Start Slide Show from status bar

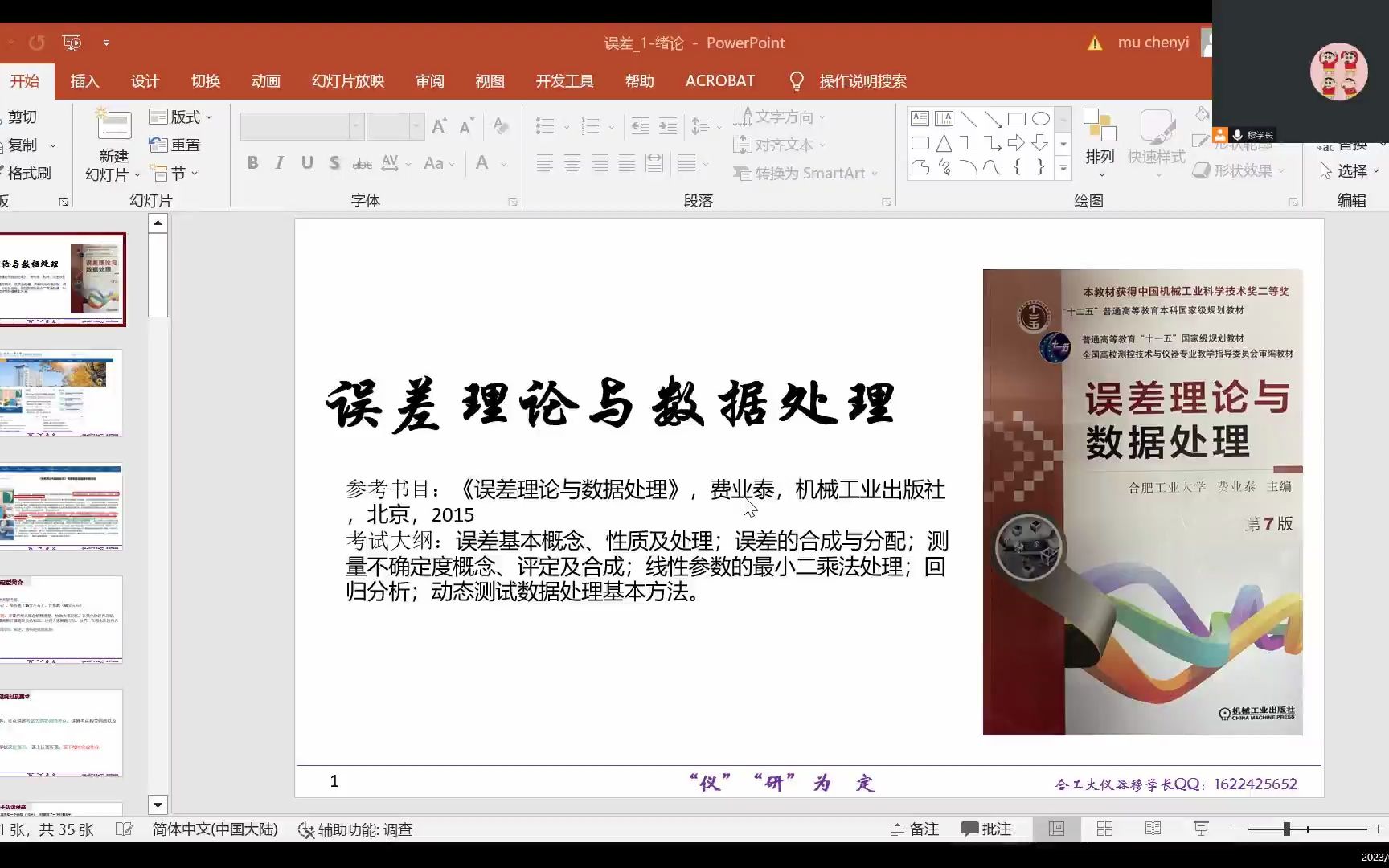[x=1201, y=829]
